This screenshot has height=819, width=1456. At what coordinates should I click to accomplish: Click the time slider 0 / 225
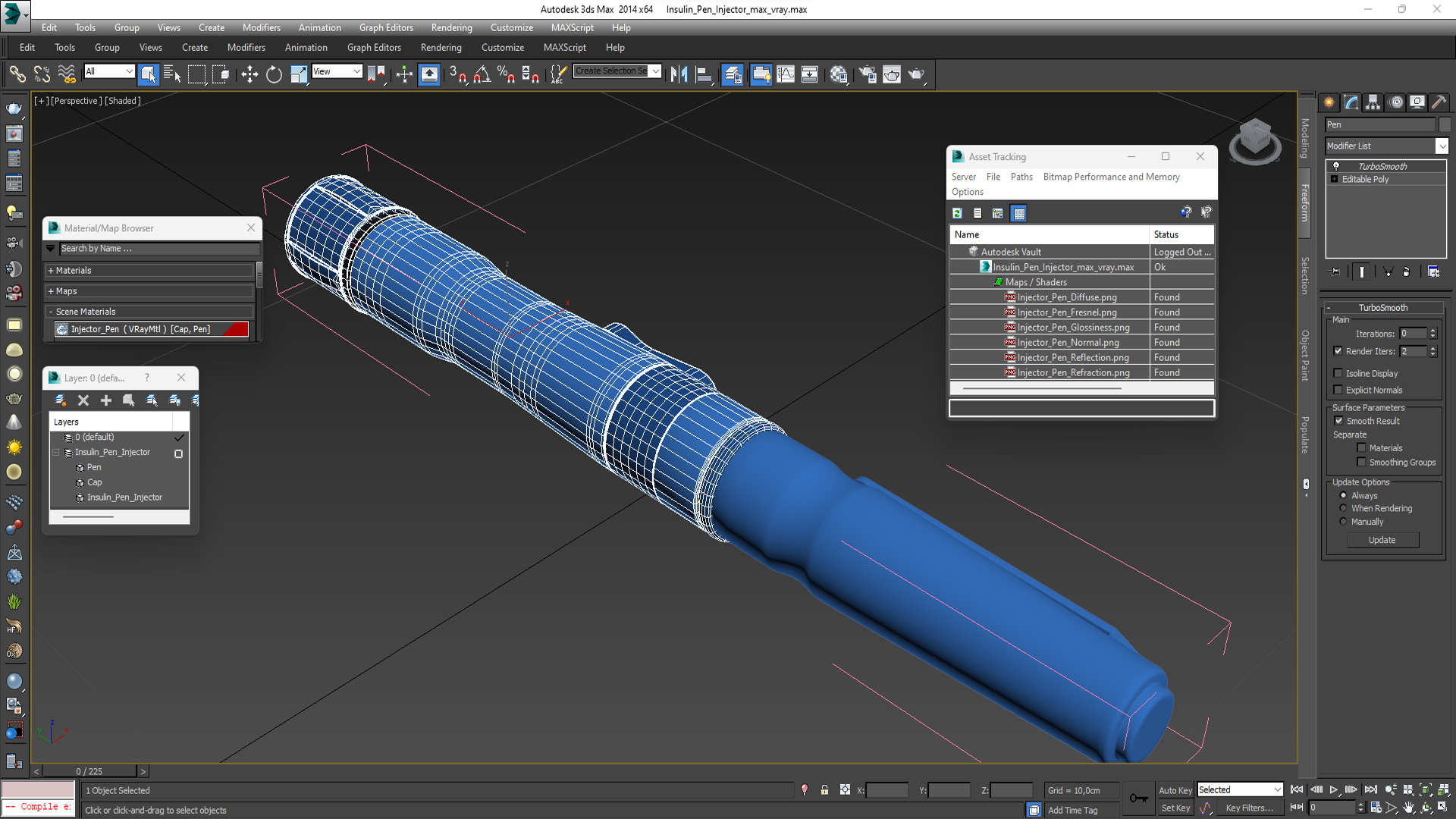click(x=89, y=771)
